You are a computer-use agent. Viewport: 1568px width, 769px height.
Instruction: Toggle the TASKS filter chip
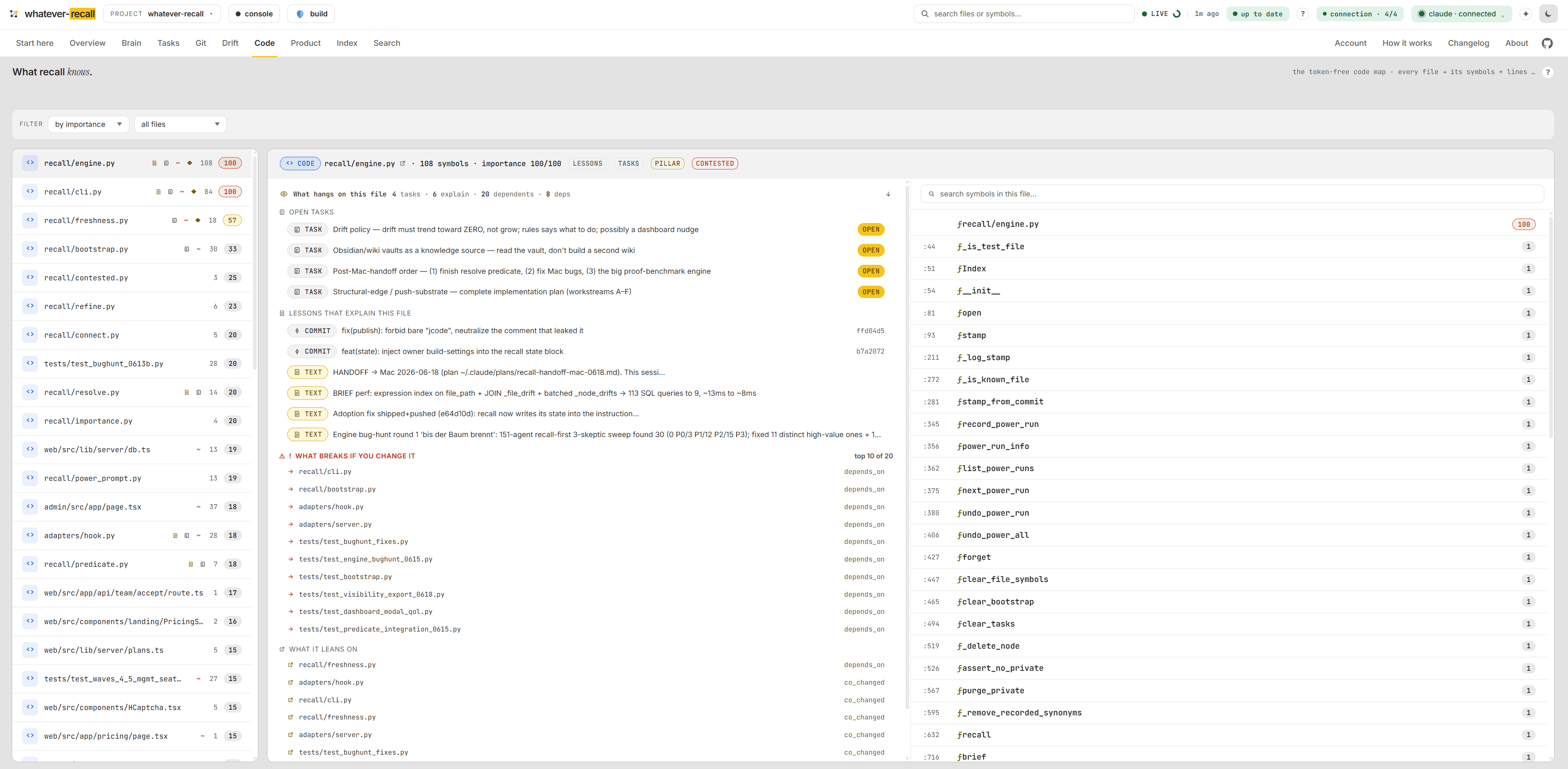(x=628, y=163)
